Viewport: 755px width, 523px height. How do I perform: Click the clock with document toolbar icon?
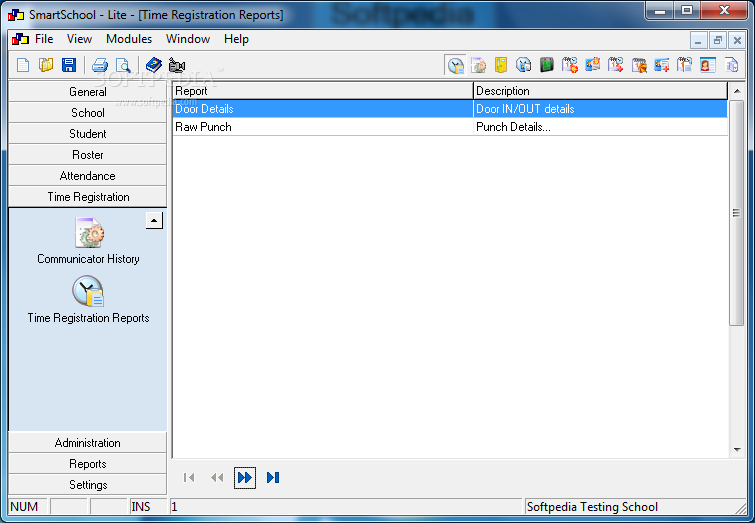coord(455,65)
